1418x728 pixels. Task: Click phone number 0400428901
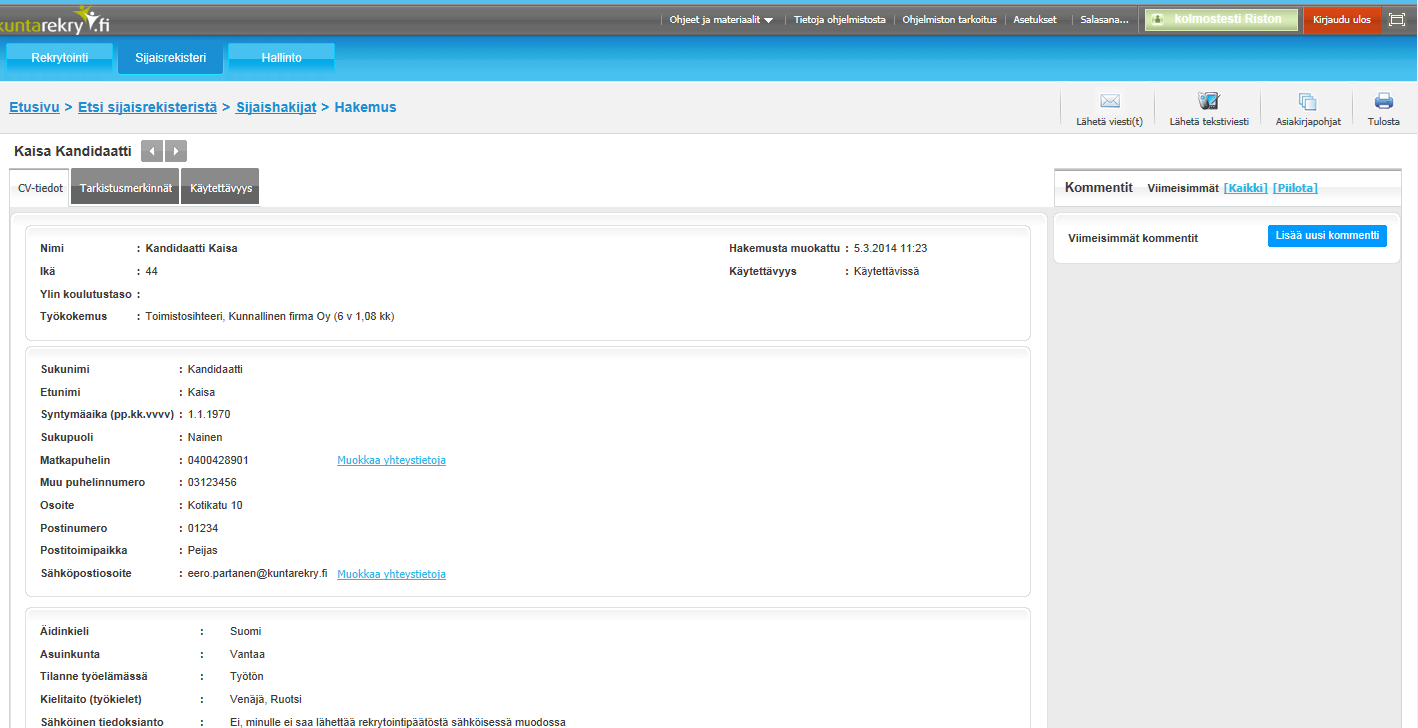coord(218,460)
